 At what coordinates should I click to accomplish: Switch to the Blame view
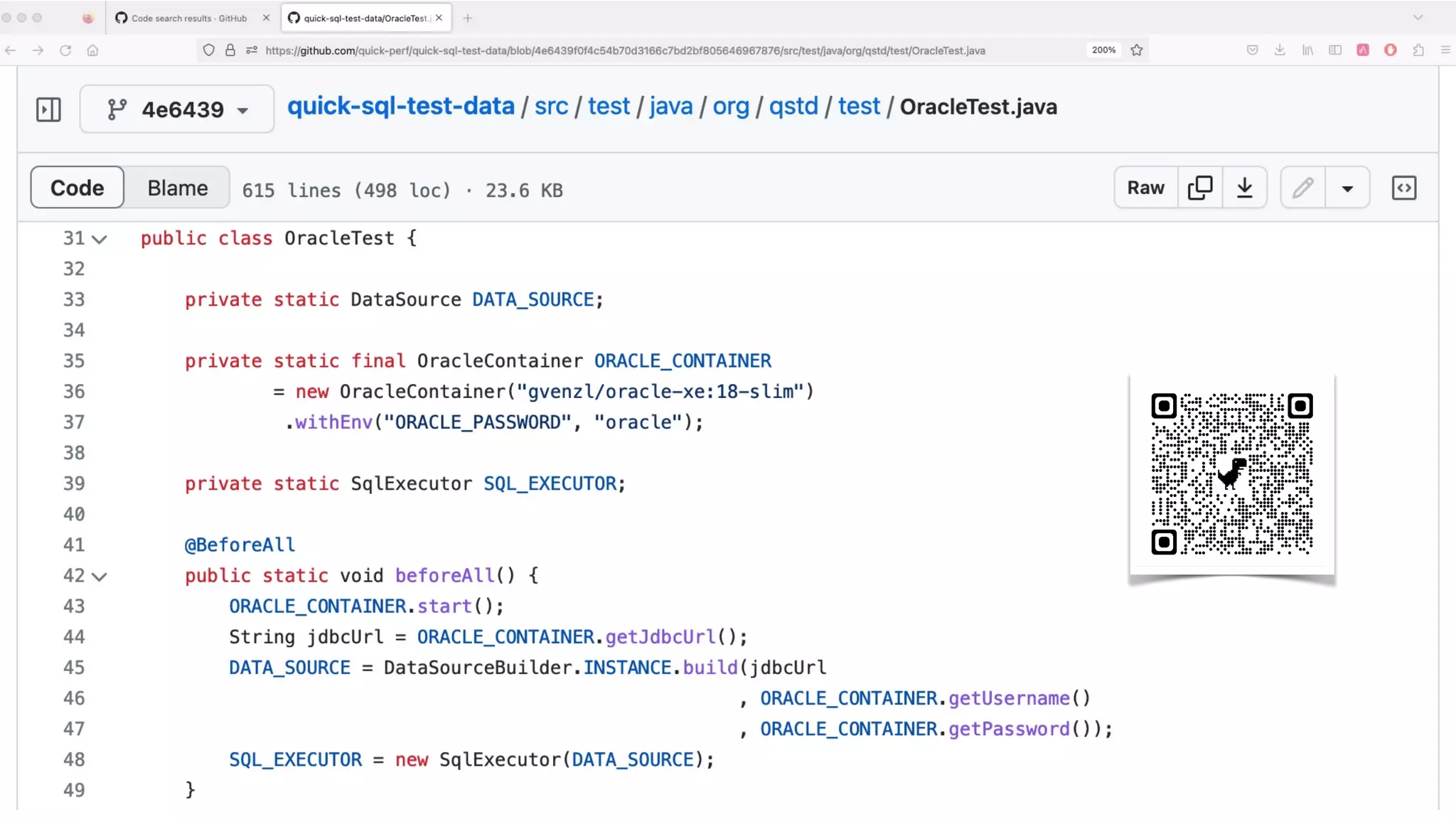tap(178, 188)
